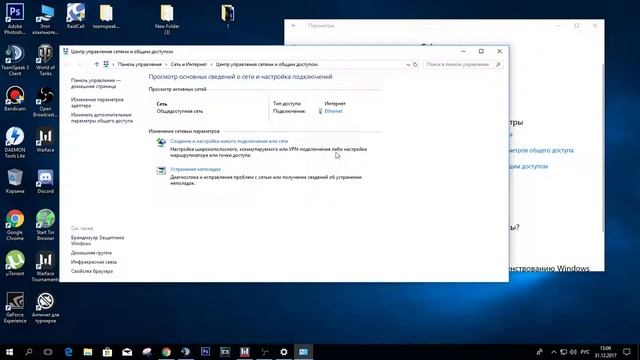Go up one level in Control Panel
The image size is (640, 360).
coord(96,64)
